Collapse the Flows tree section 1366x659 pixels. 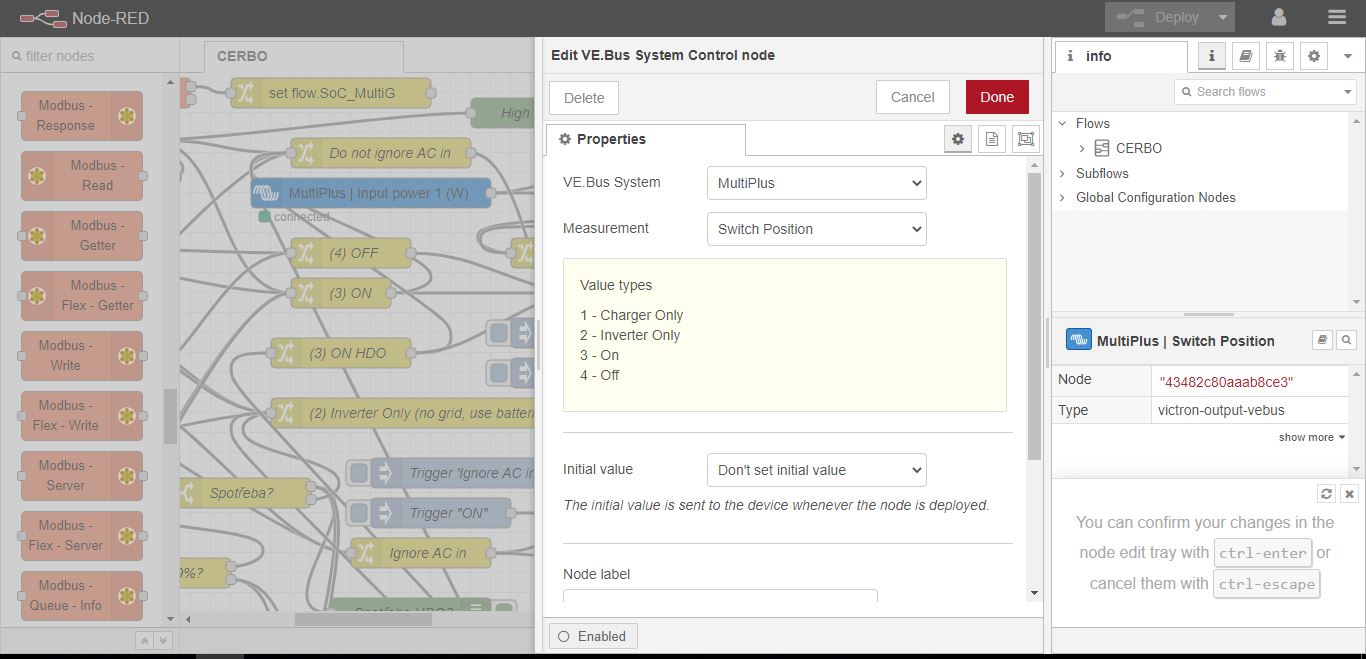pos(1063,123)
